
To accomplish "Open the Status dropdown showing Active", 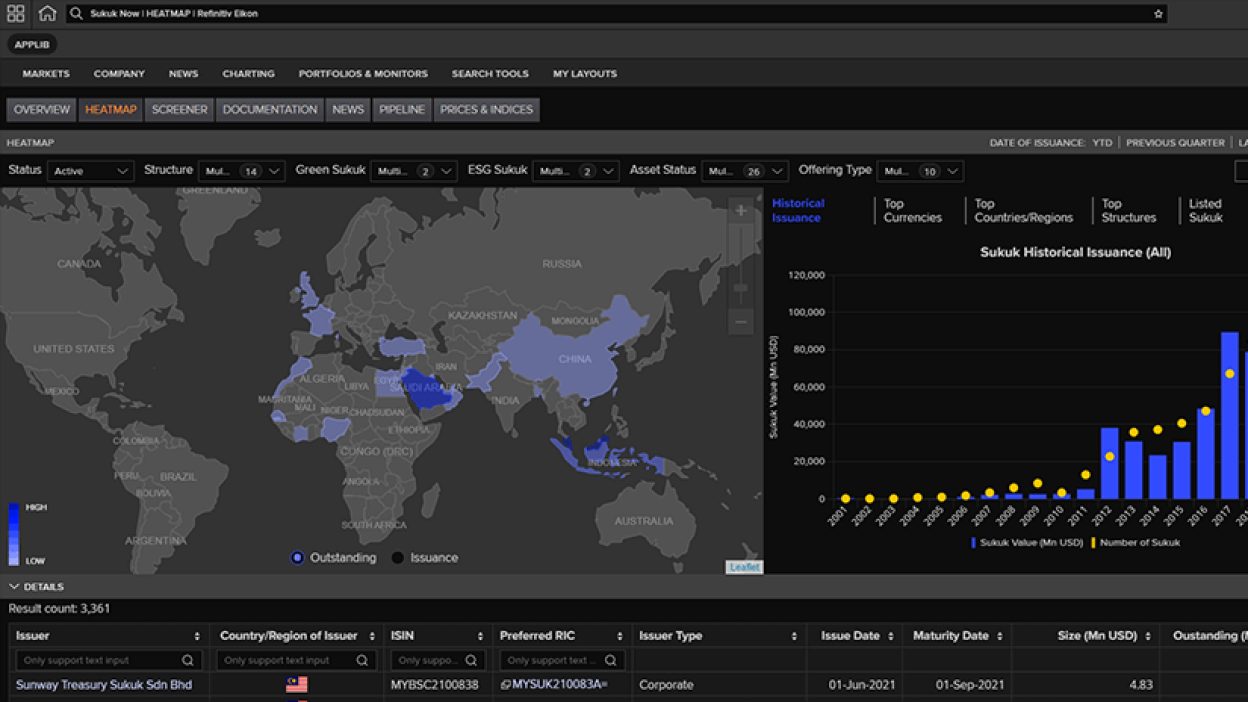I will [91, 170].
